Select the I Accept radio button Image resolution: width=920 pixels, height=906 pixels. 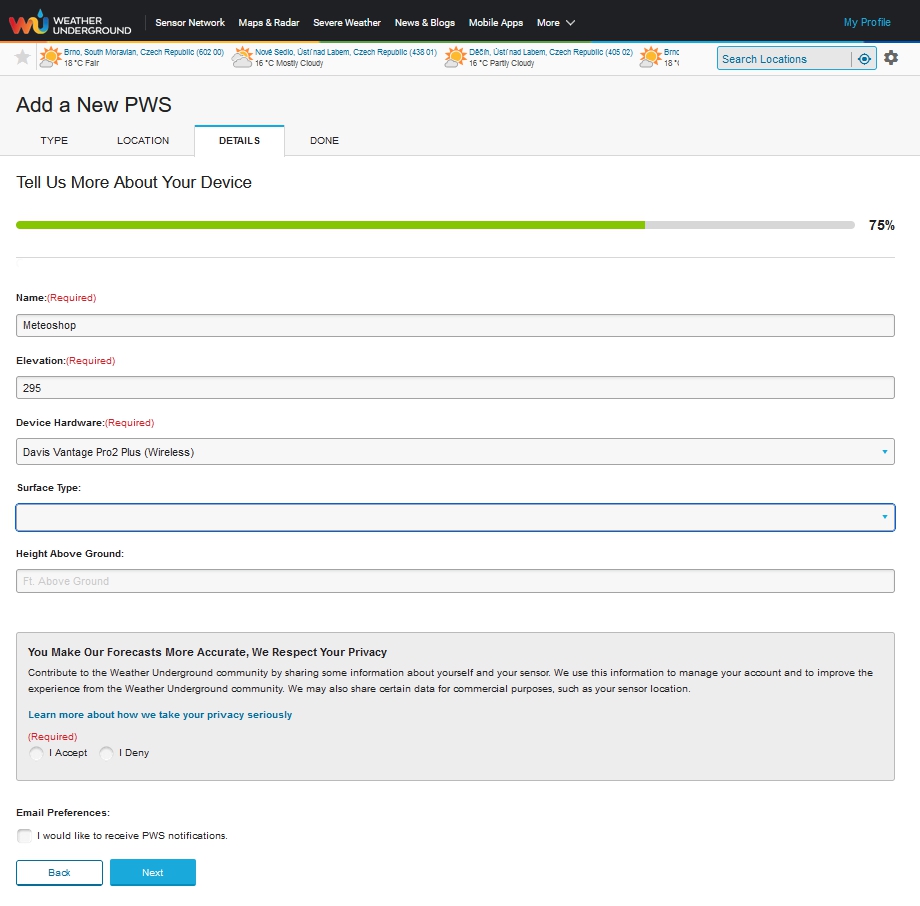[37, 753]
